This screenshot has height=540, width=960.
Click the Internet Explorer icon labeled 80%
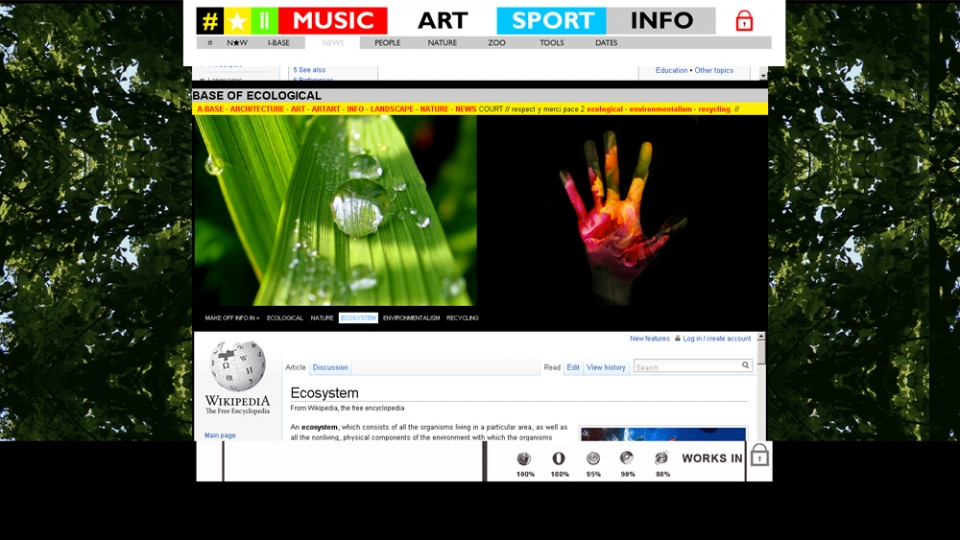662,459
